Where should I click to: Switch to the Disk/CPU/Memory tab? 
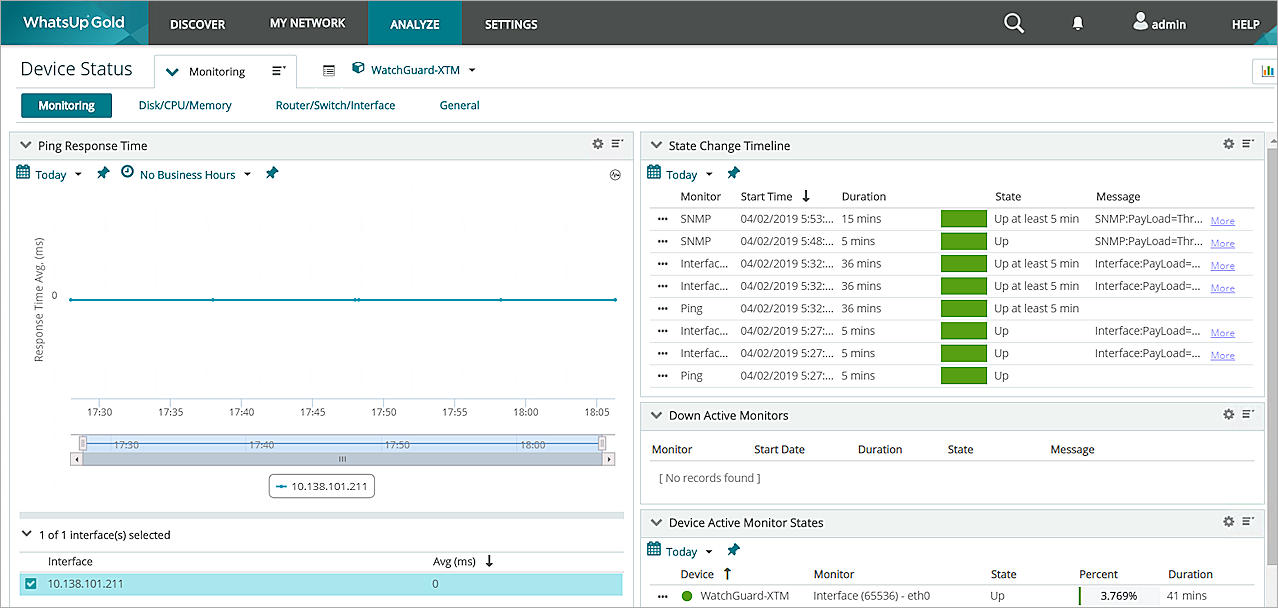pos(185,105)
